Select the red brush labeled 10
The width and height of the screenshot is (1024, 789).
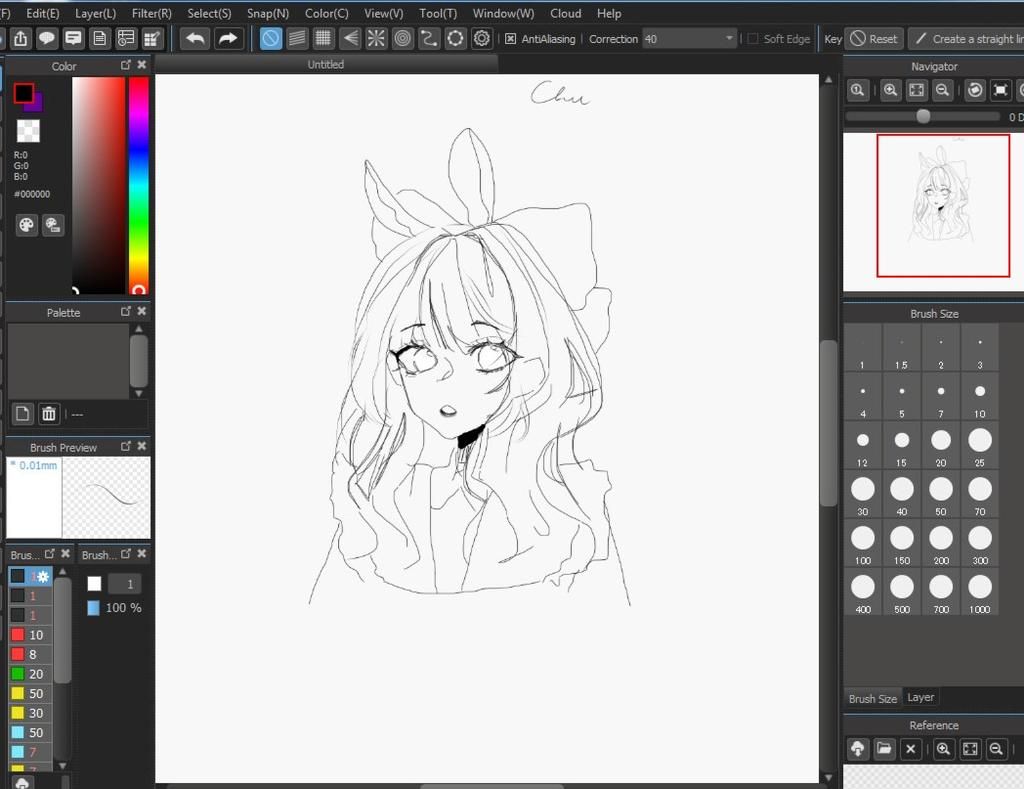[30, 634]
